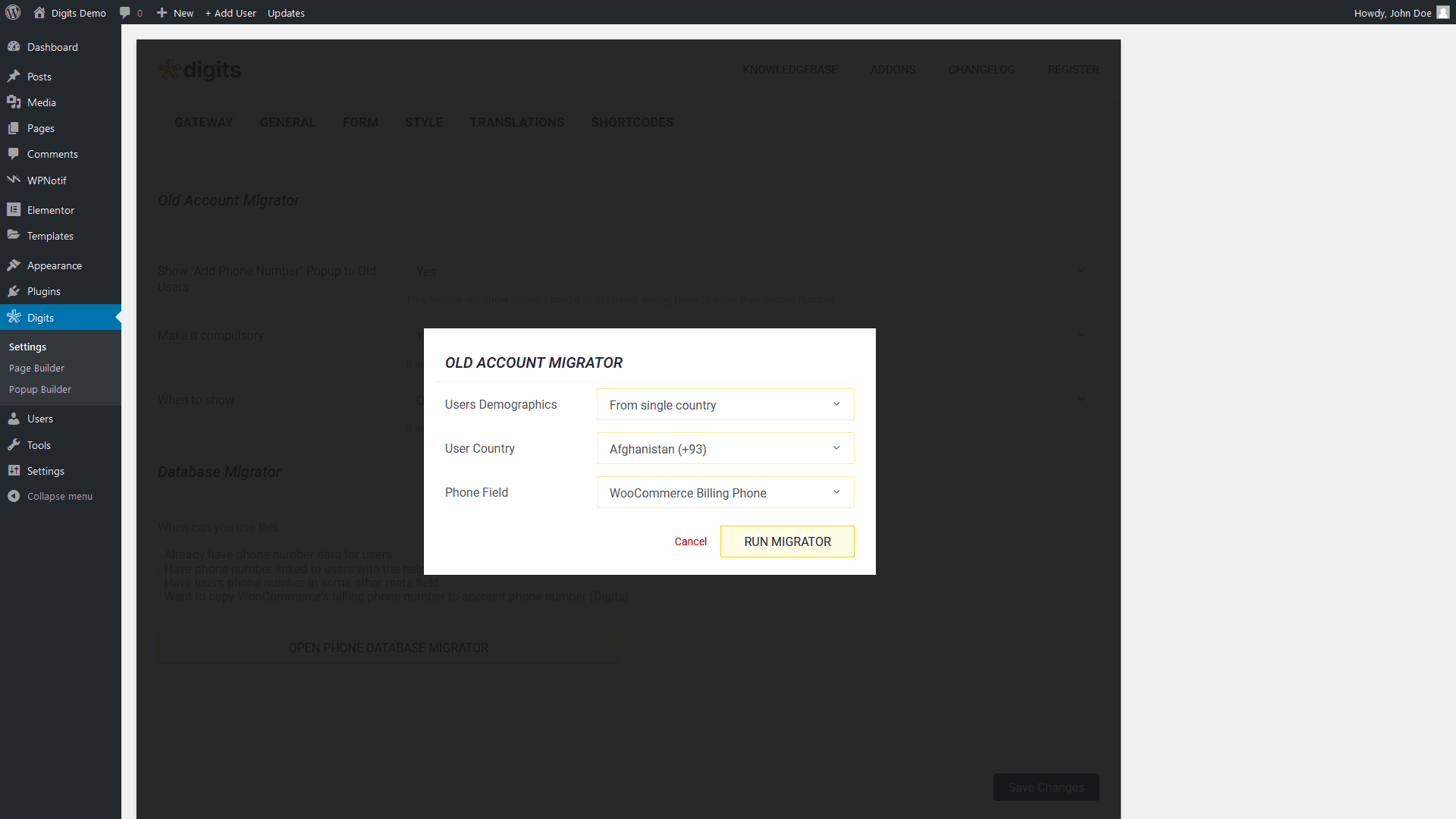Viewport: 1456px width, 819px height.
Task: Click the digits logo in plugin header
Action: pos(199,70)
